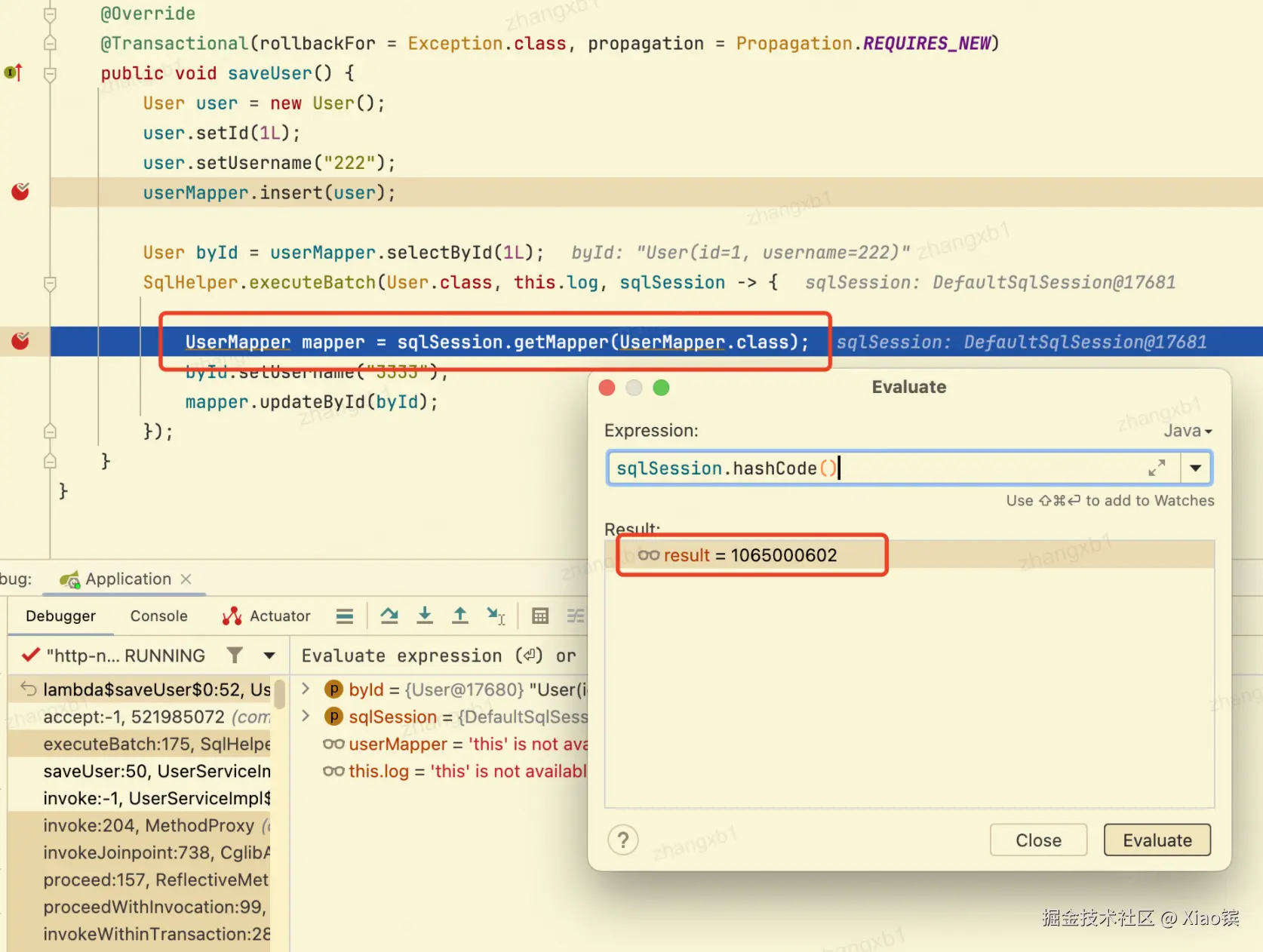Select the invokeJoinpoint:738 stack frame

140,852
